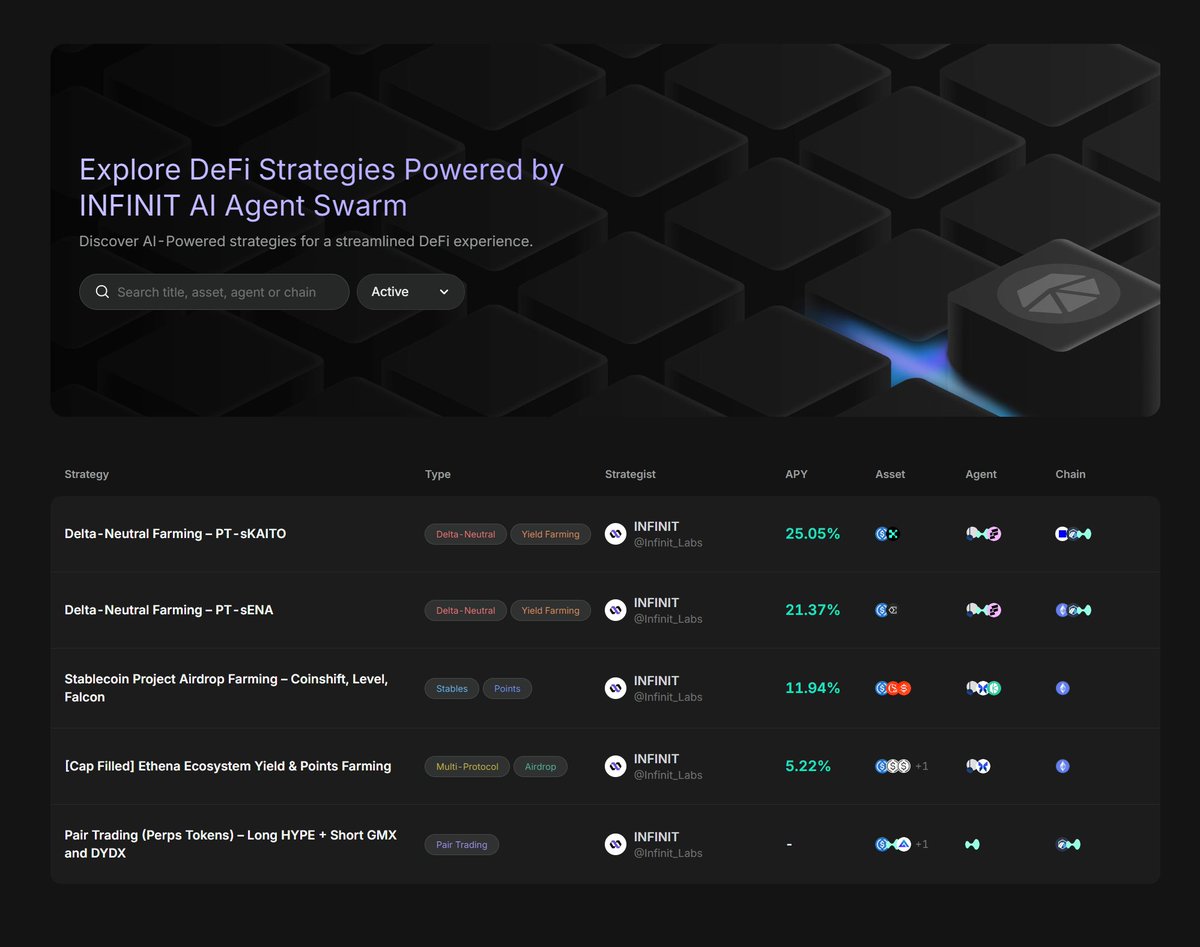Click agent icons in Ethena Ecosystem row

coord(978,766)
